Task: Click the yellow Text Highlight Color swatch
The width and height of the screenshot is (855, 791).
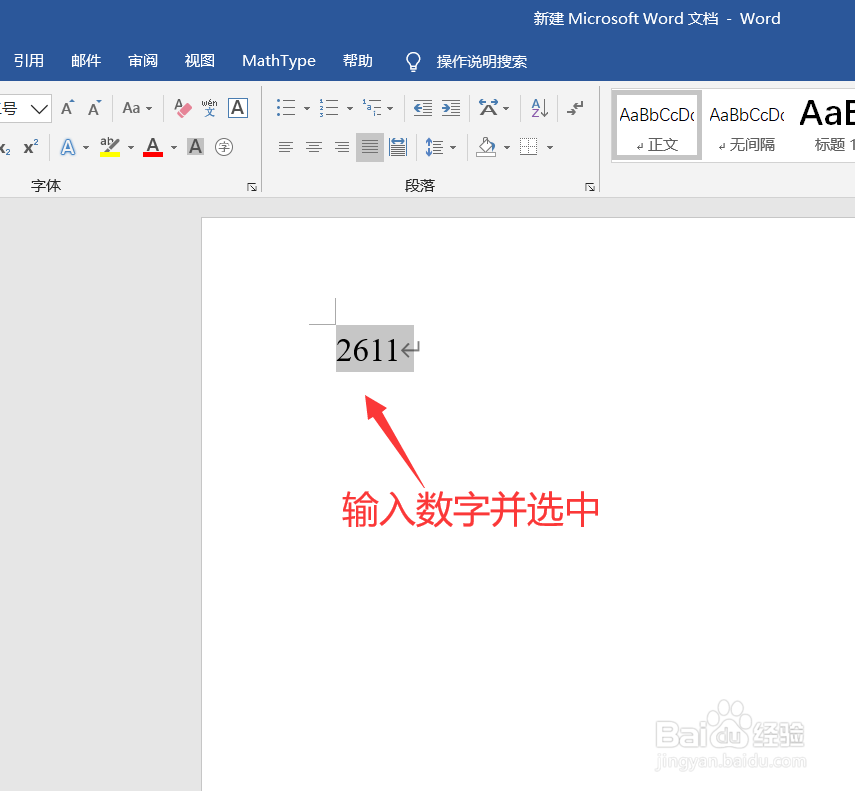Action: point(108,153)
